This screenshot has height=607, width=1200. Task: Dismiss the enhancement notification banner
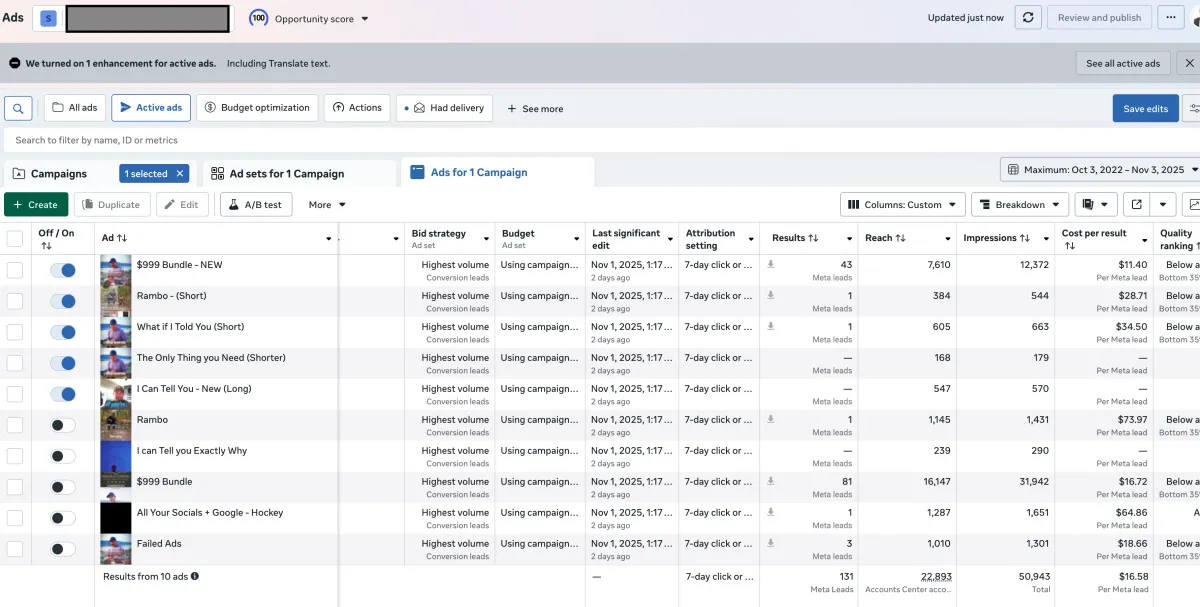point(1189,63)
